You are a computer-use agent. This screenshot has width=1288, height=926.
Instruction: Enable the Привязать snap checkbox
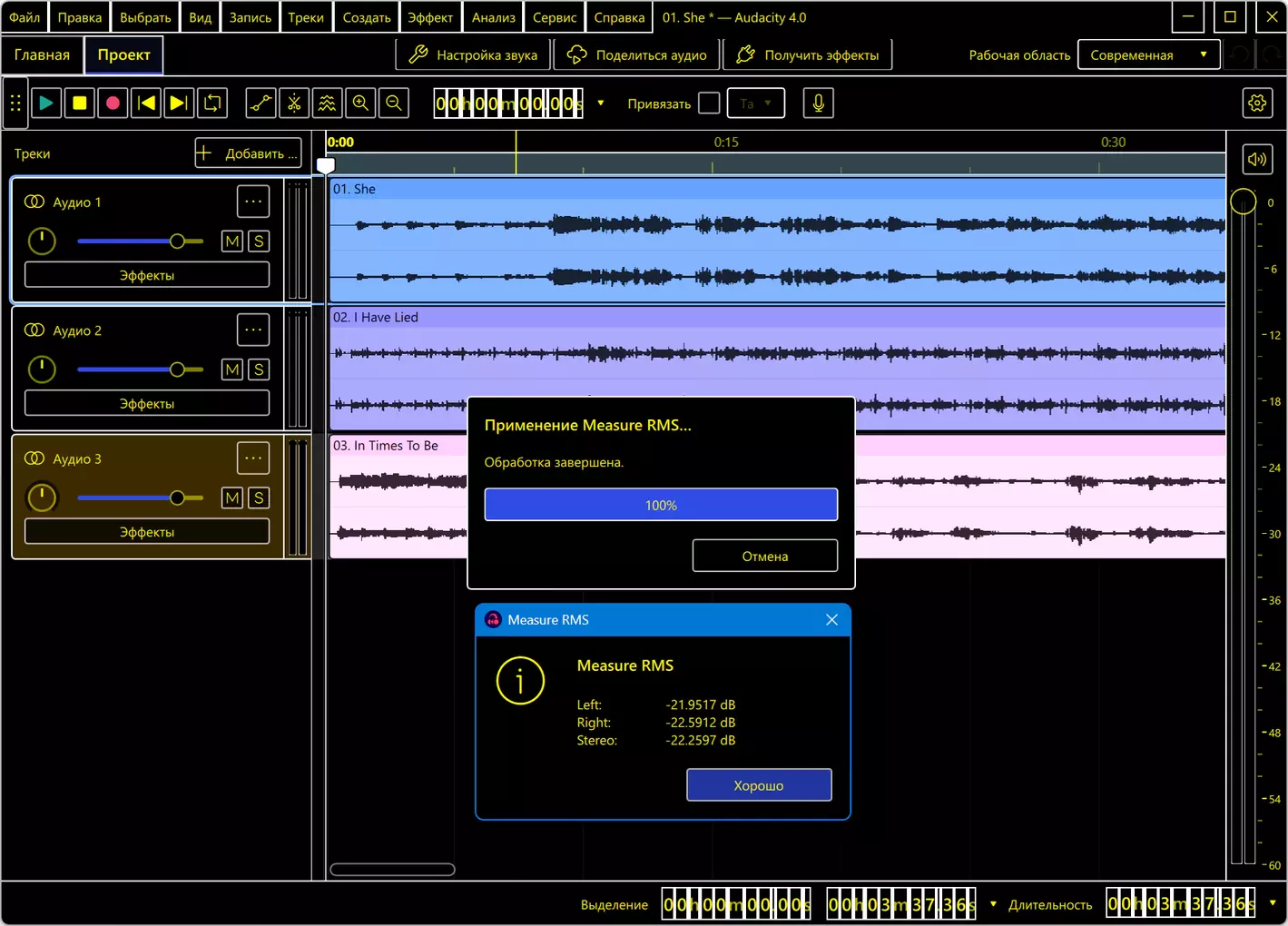710,103
